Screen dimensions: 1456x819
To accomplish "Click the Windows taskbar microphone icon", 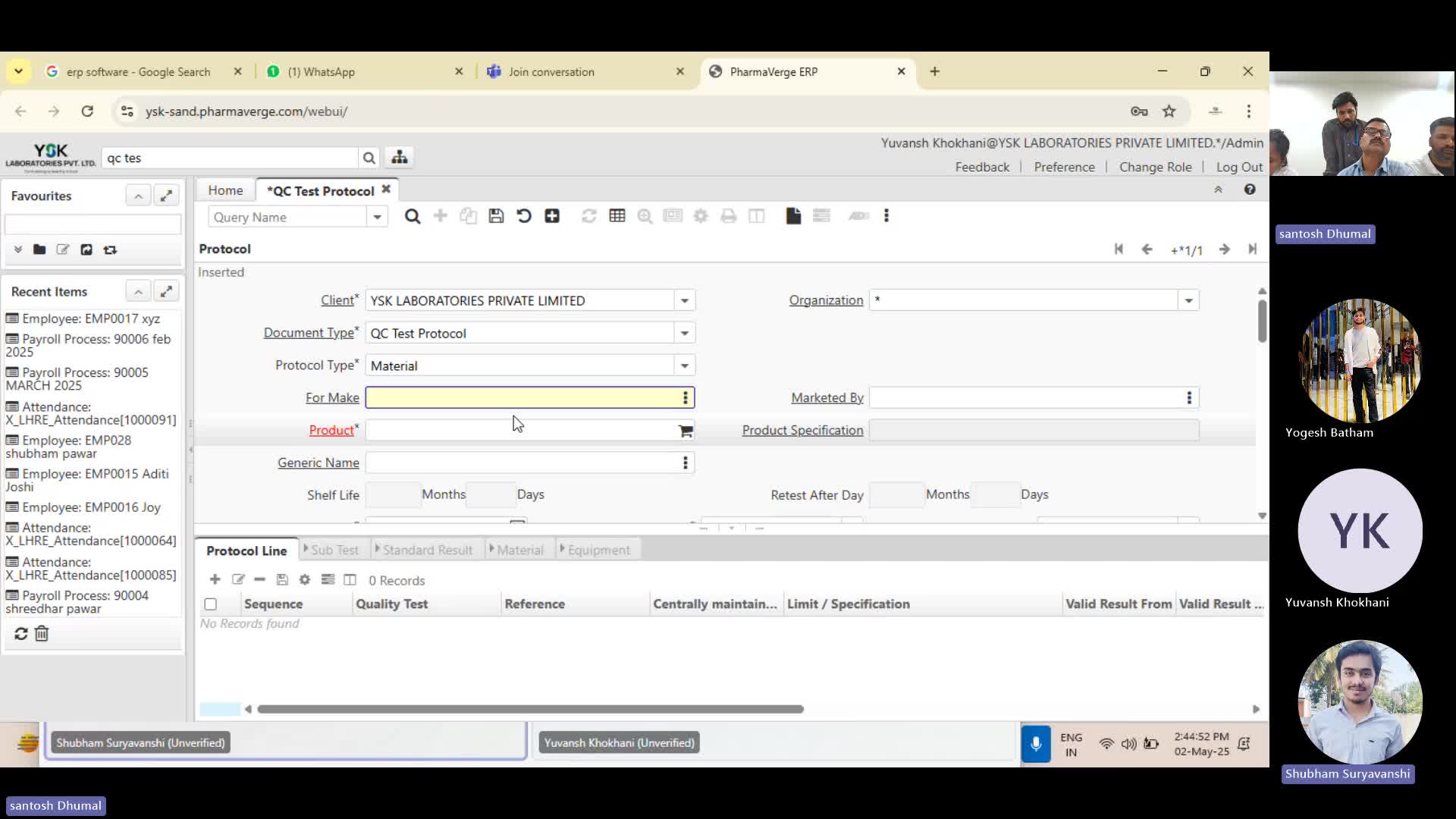I will 1035,744.
